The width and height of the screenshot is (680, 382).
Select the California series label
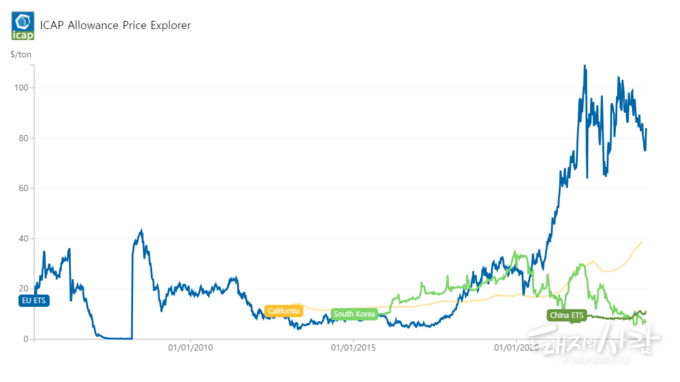click(x=284, y=311)
